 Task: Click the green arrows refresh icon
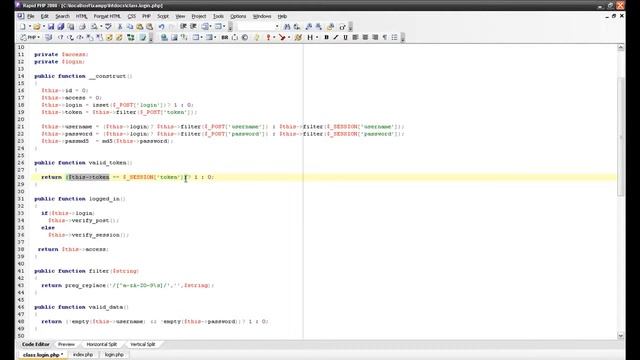pyautogui.click(x=131, y=38)
